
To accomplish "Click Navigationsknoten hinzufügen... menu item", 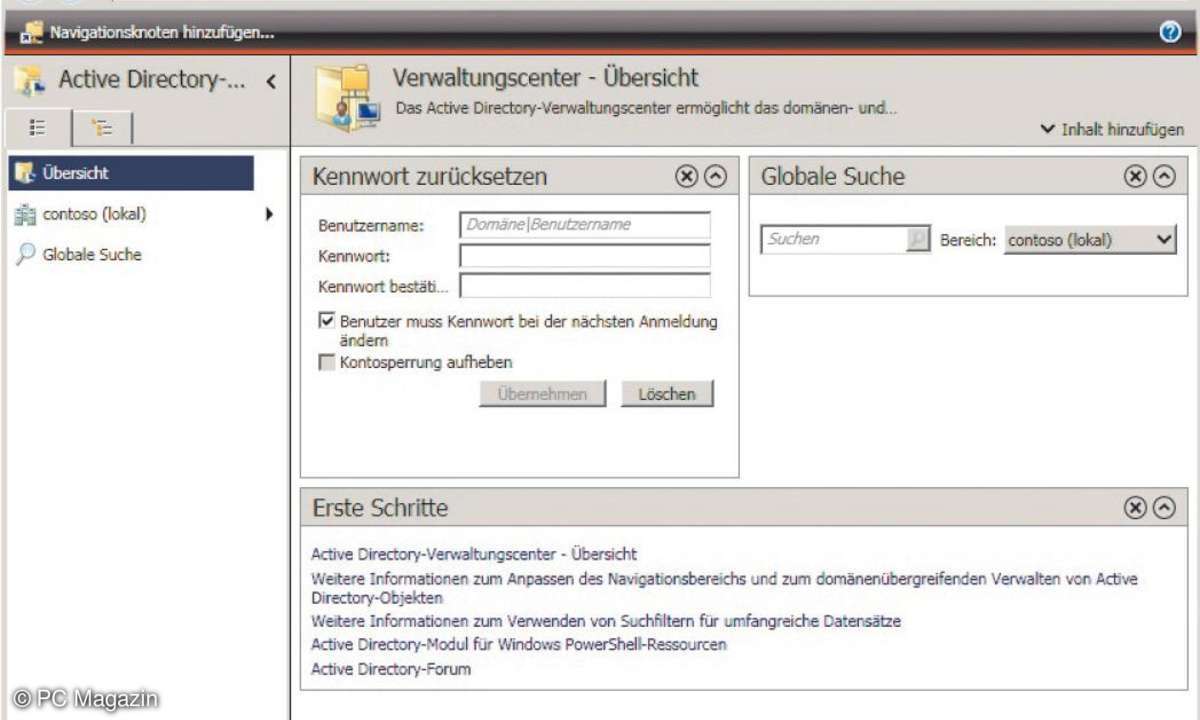I will tap(163, 34).
